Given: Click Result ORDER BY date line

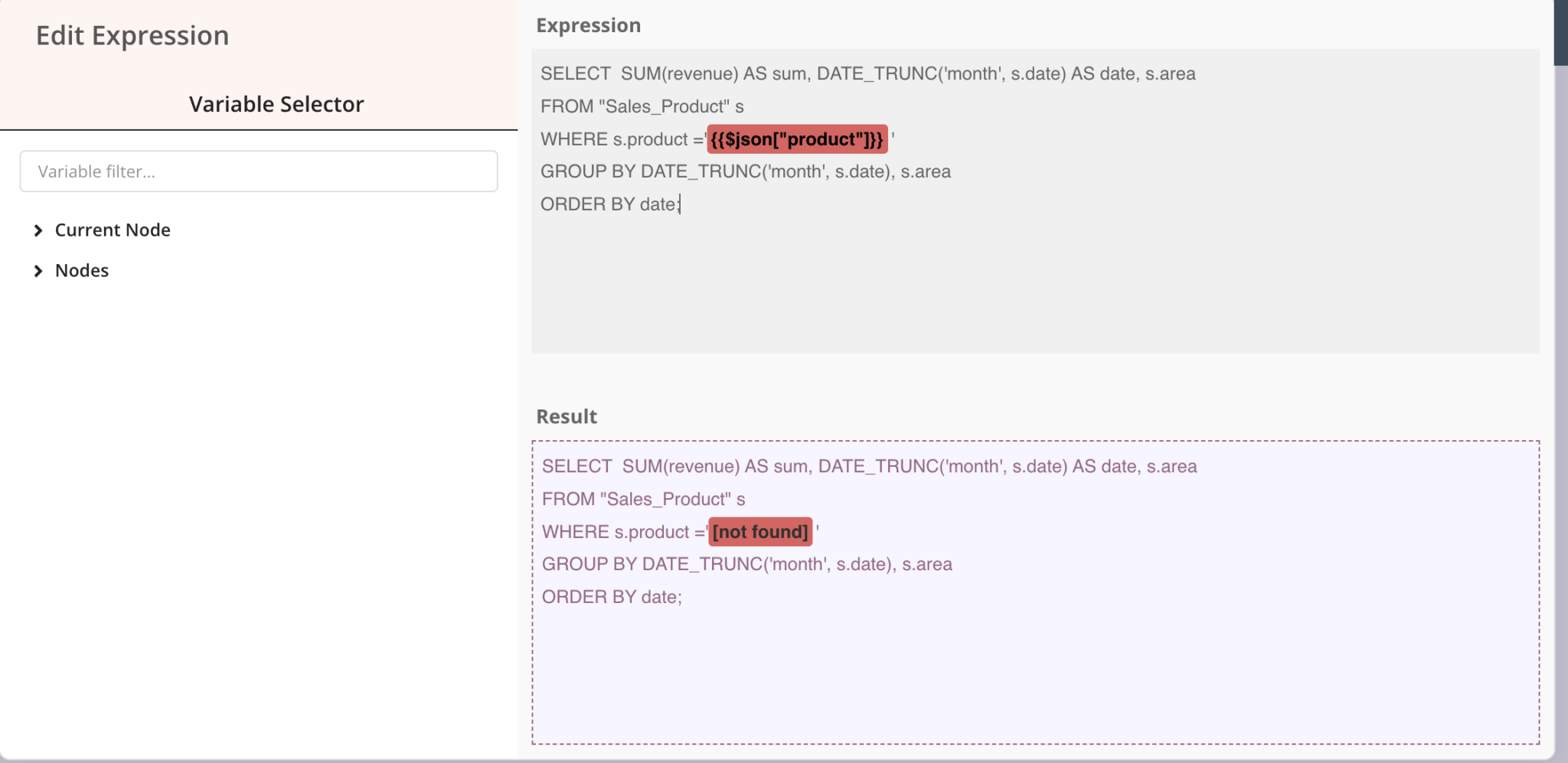Looking at the screenshot, I should click(x=611, y=598).
